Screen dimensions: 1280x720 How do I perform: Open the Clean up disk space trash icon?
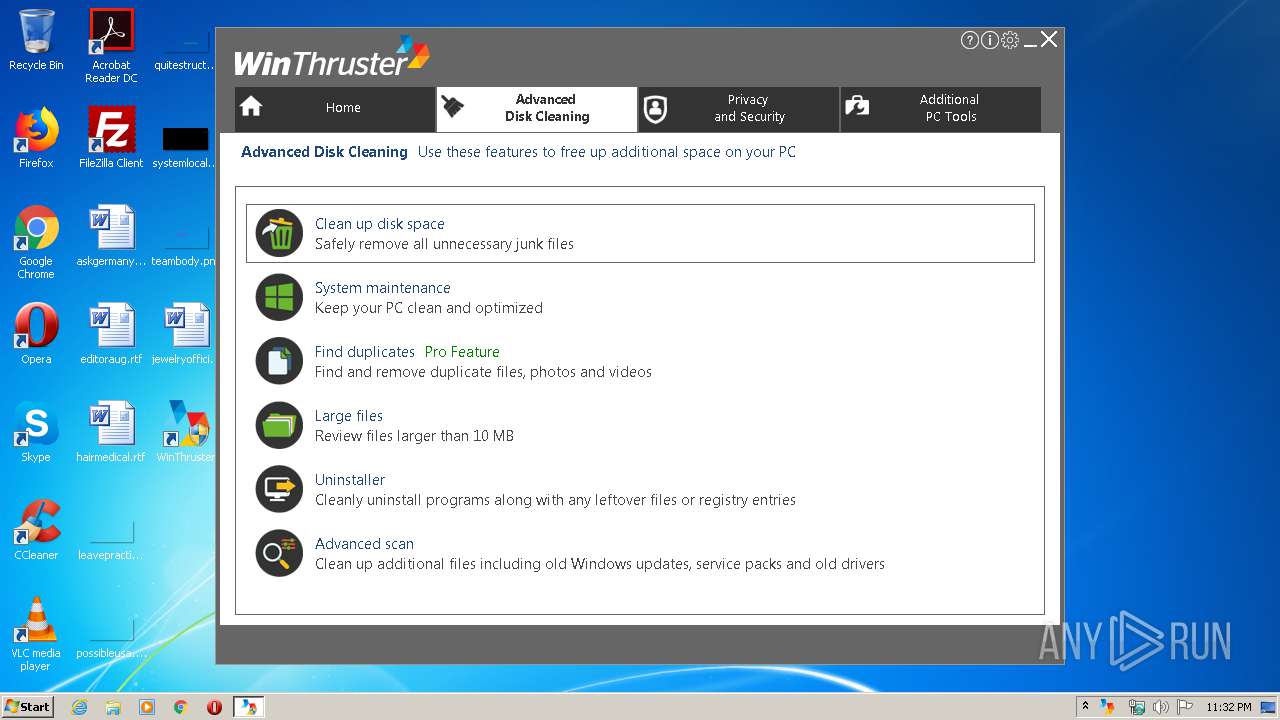[279, 234]
